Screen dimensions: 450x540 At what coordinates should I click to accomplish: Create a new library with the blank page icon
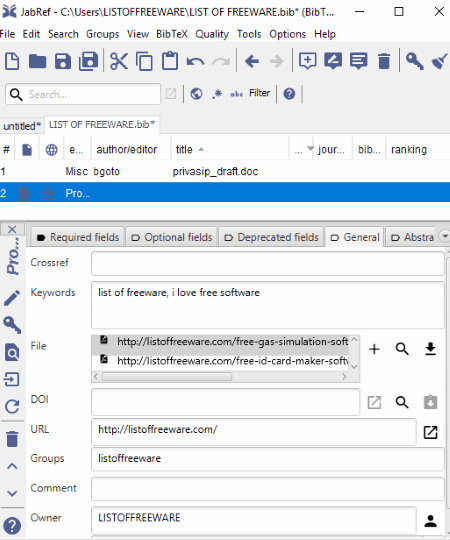(x=12, y=62)
